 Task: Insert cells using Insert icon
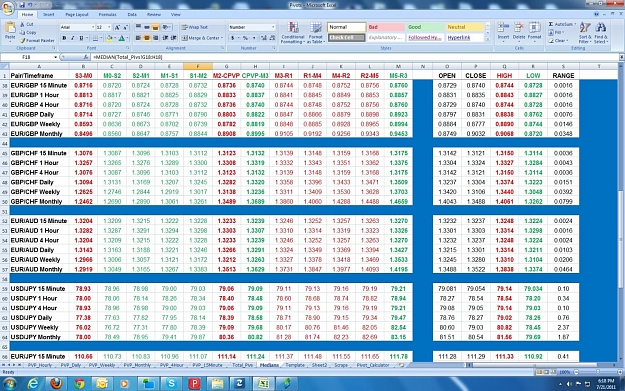503,31
